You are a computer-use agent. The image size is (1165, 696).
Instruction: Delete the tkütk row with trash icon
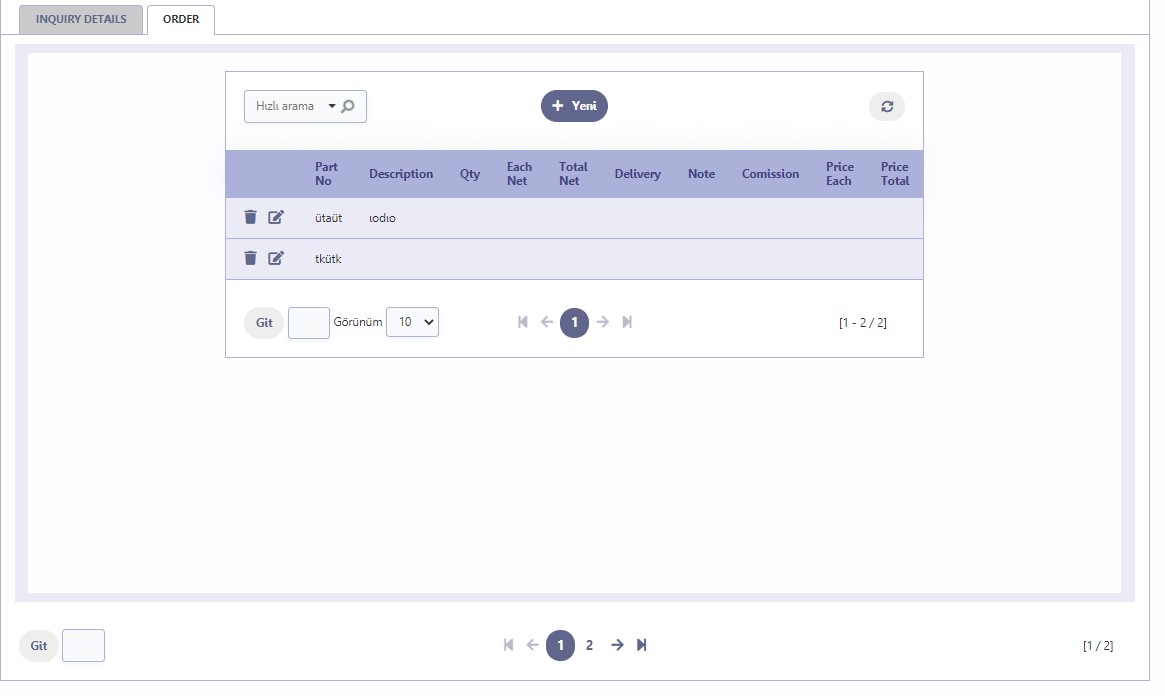click(250, 258)
